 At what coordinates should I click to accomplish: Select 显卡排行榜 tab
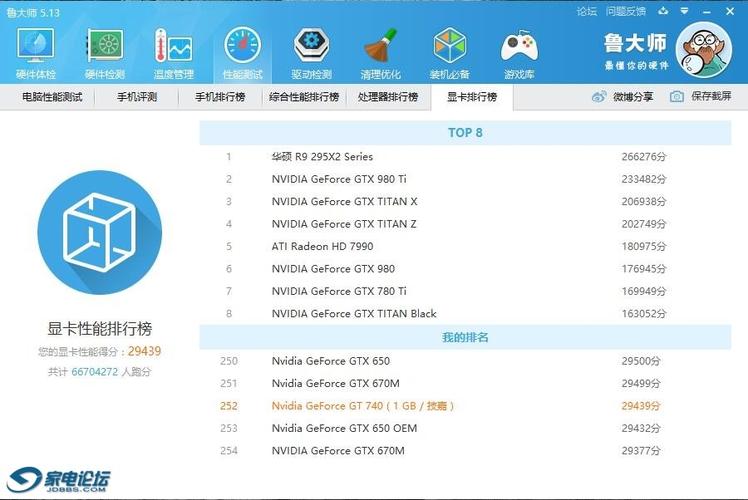pos(472,97)
